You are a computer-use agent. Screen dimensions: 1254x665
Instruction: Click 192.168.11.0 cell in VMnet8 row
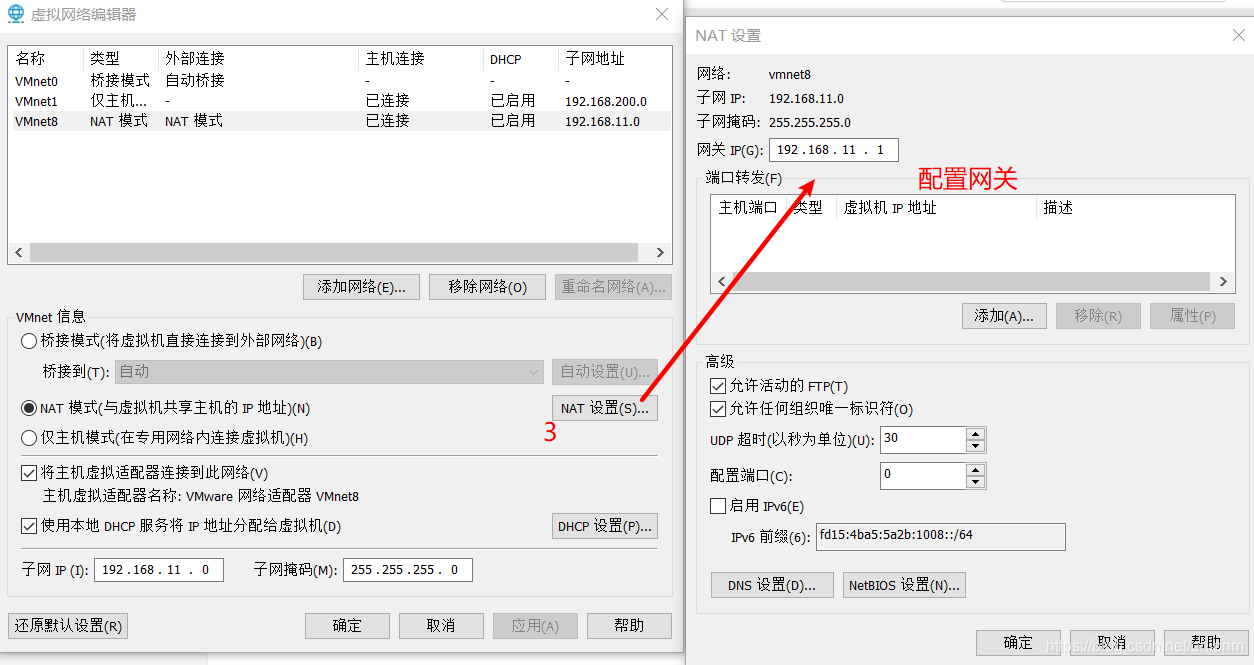(602, 121)
